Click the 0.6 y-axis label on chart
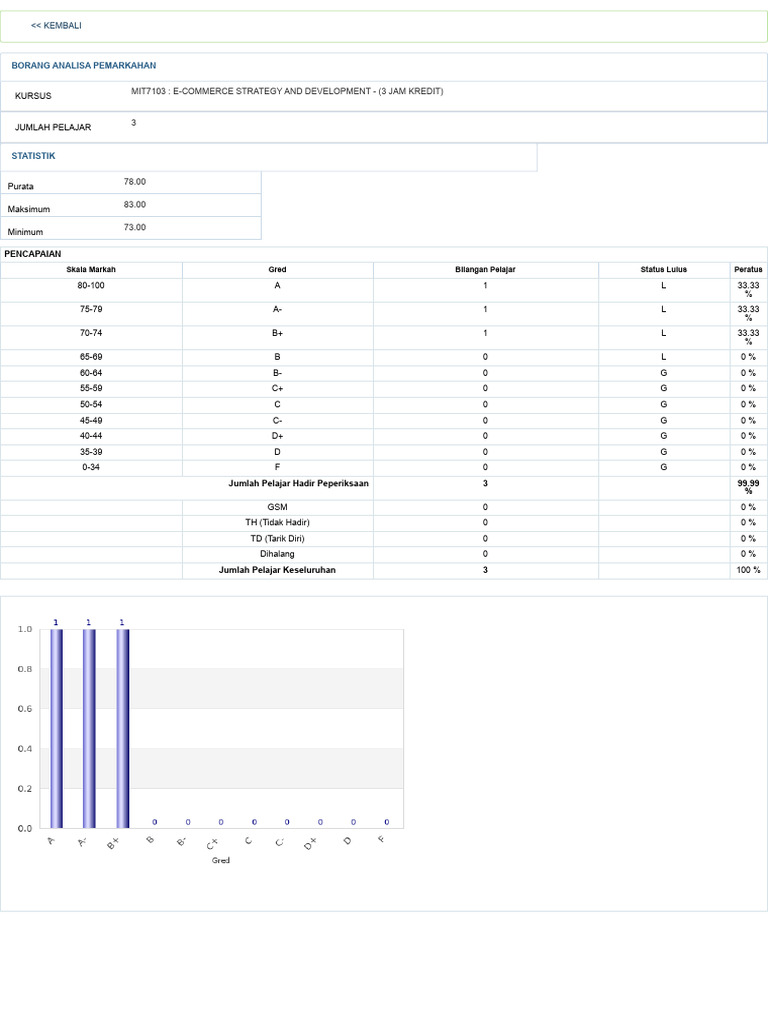This screenshot has width=768, height=1024. (x=25, y=709)
